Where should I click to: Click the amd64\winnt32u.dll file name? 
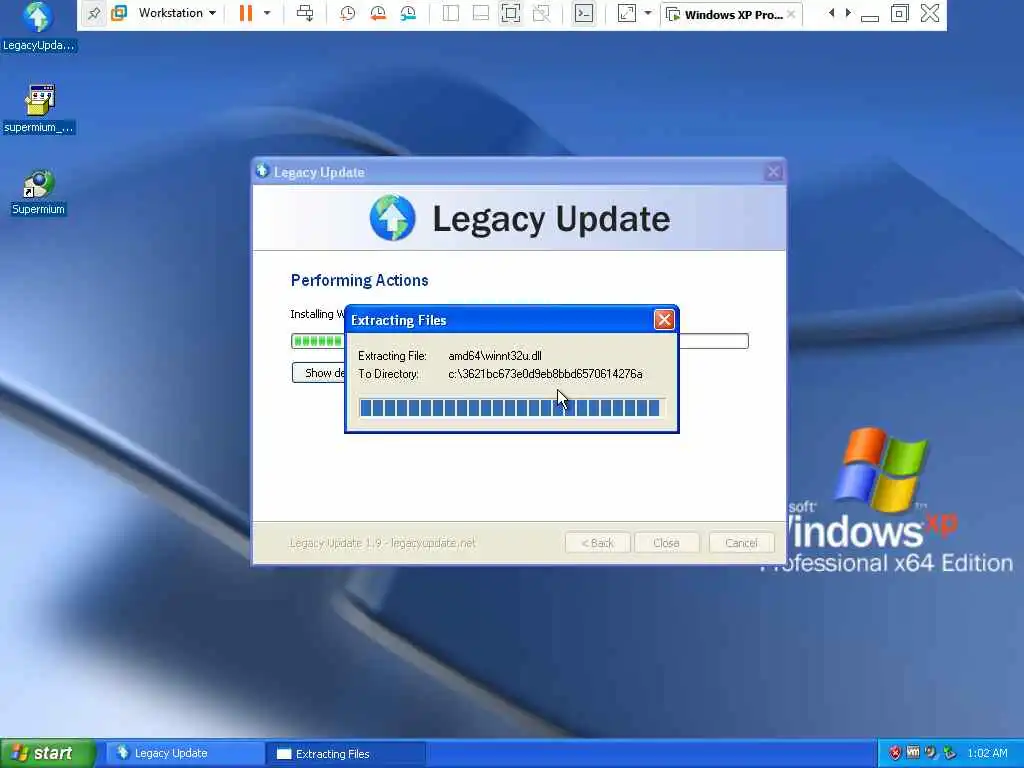pos(495,356)
